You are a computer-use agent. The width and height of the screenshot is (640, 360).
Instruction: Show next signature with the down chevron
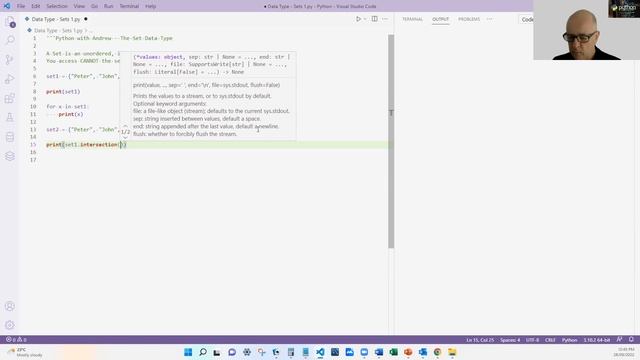tap(125, 137)
